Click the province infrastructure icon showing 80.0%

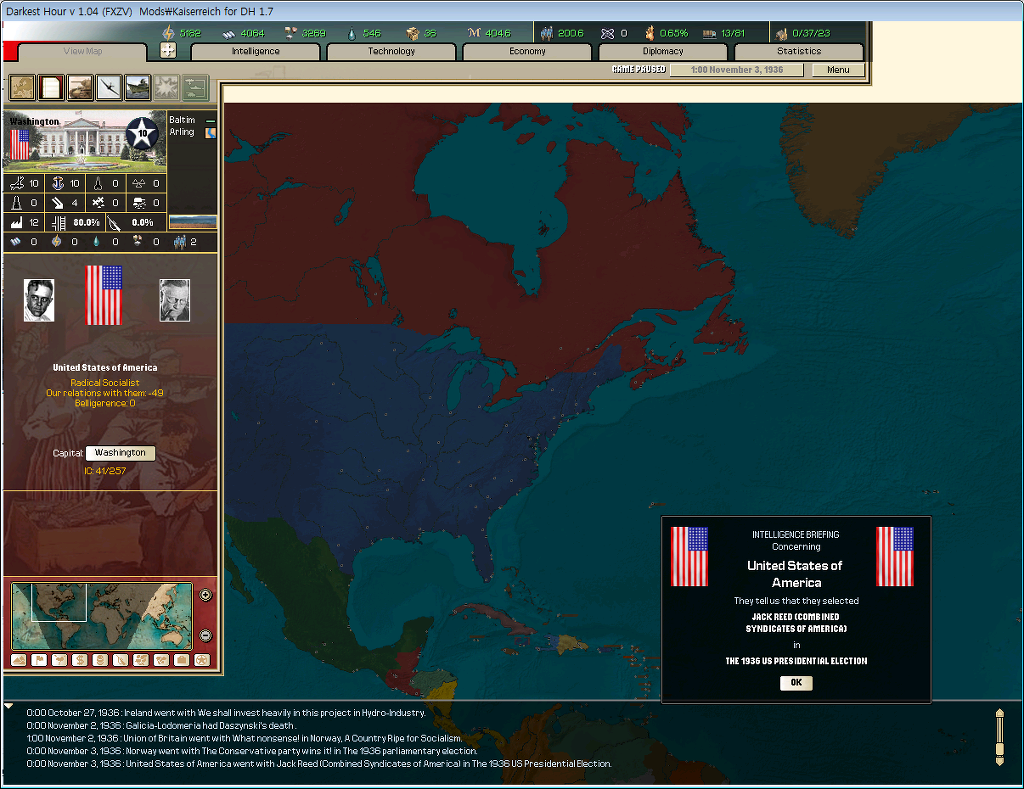pyautogui.click(x=58, y=223)
